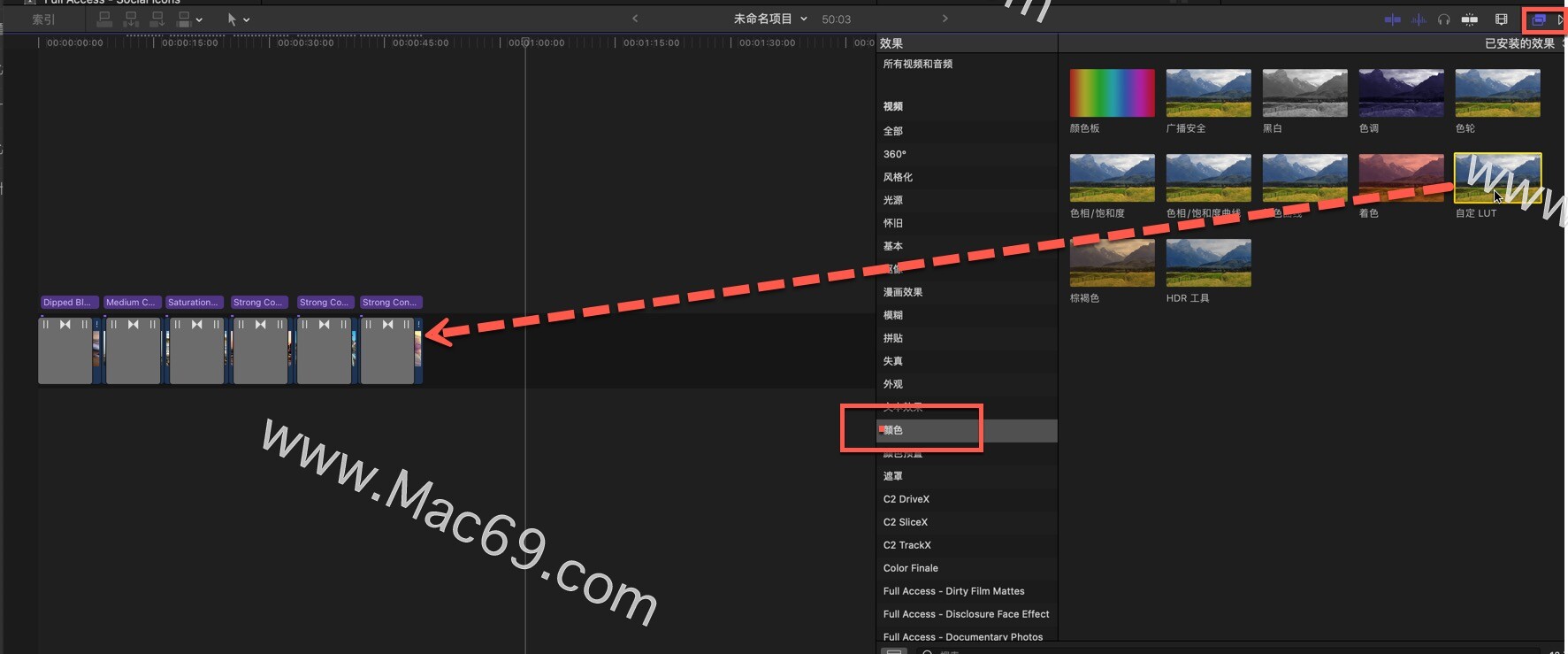Open clip appearance filmstrip options

1502,19
